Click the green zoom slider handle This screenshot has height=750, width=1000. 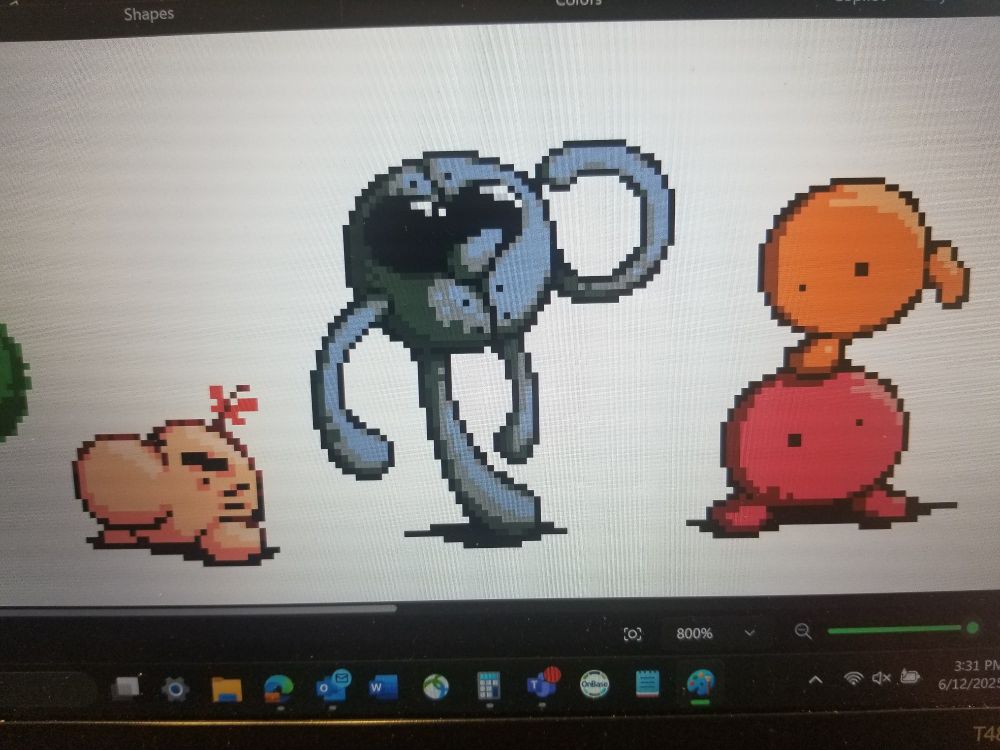point(973,628)
